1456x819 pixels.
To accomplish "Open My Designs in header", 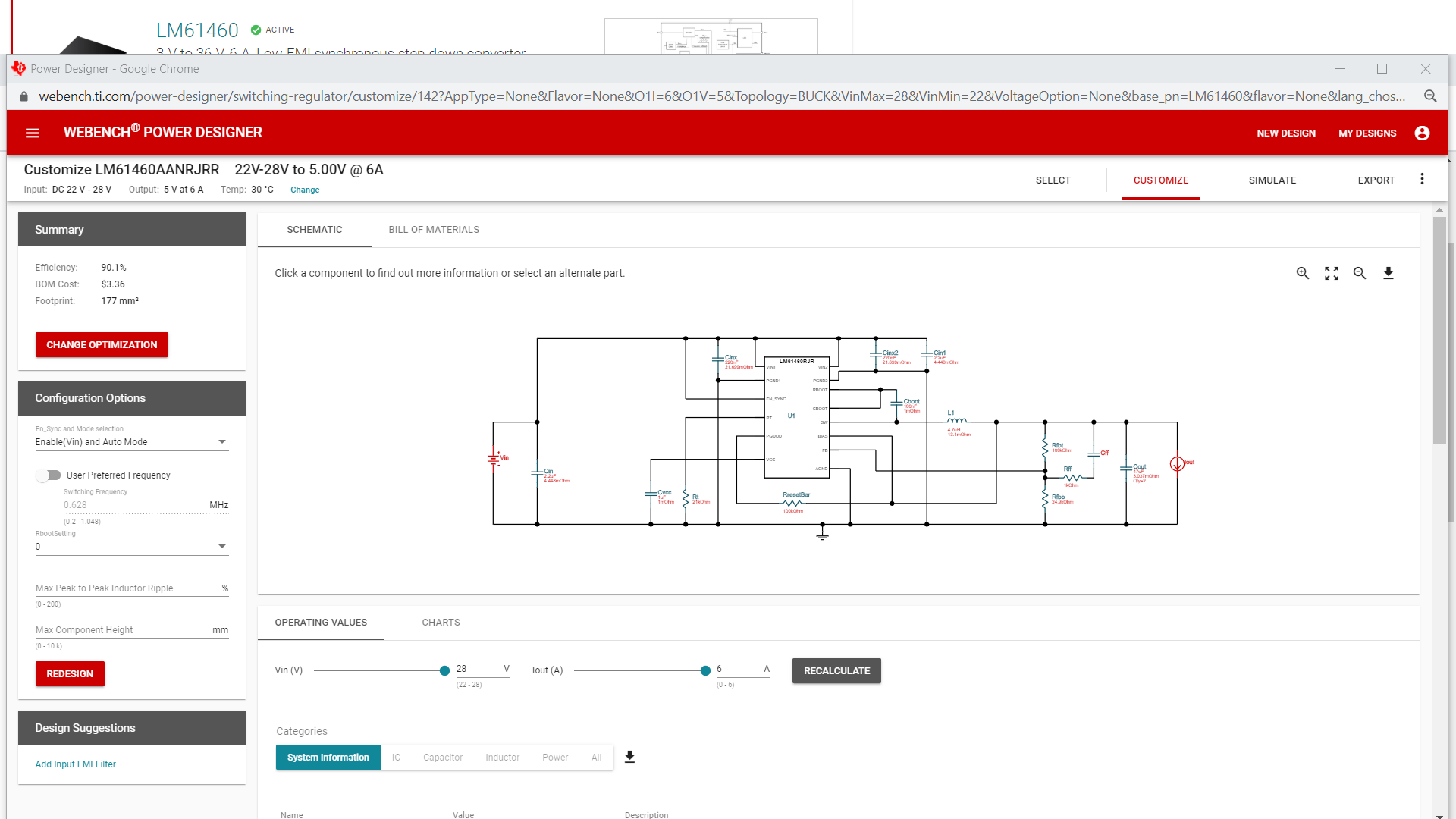I will pos(1367,133).
